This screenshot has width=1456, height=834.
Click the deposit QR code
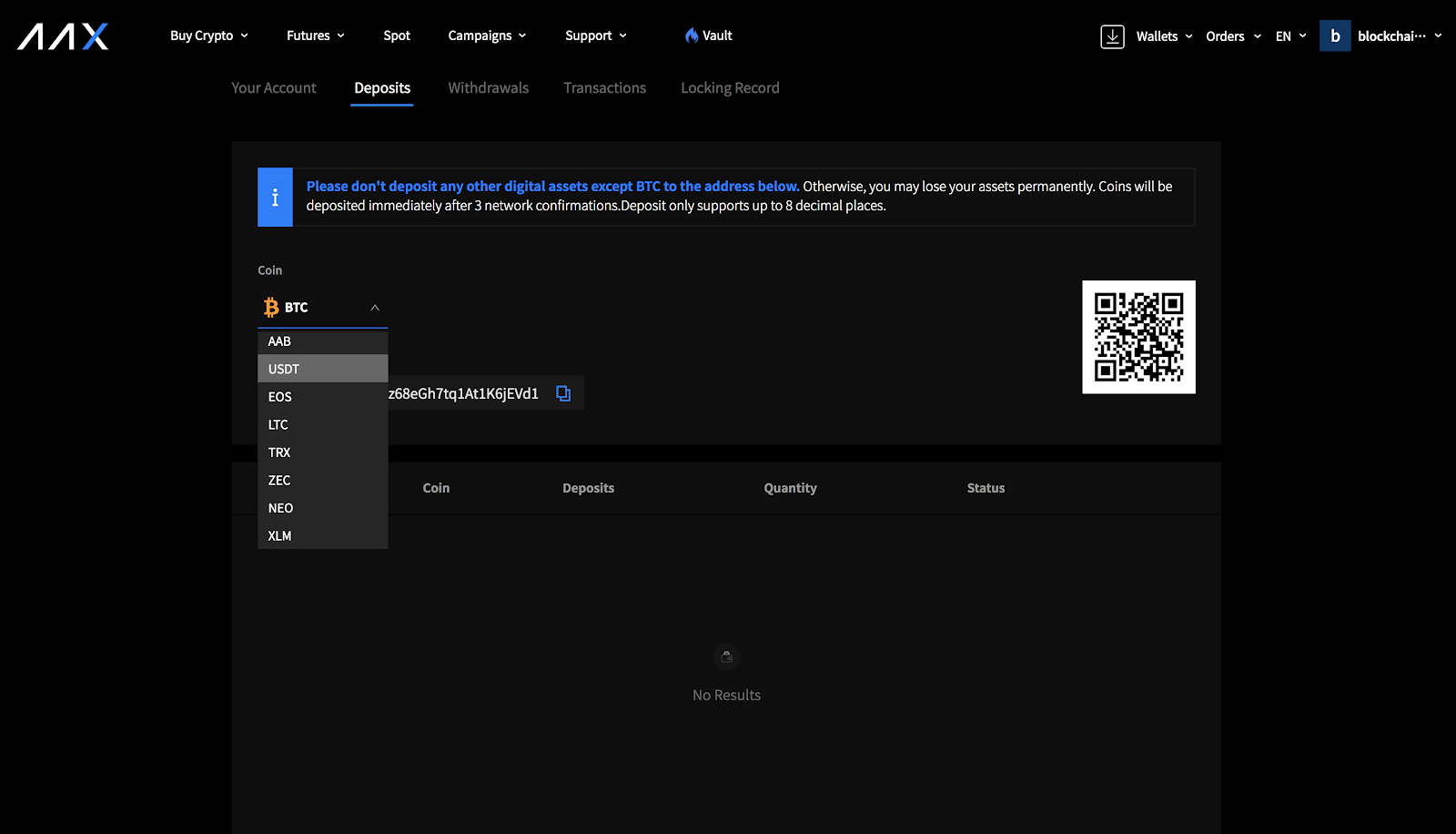click(x=1137, y=337)
